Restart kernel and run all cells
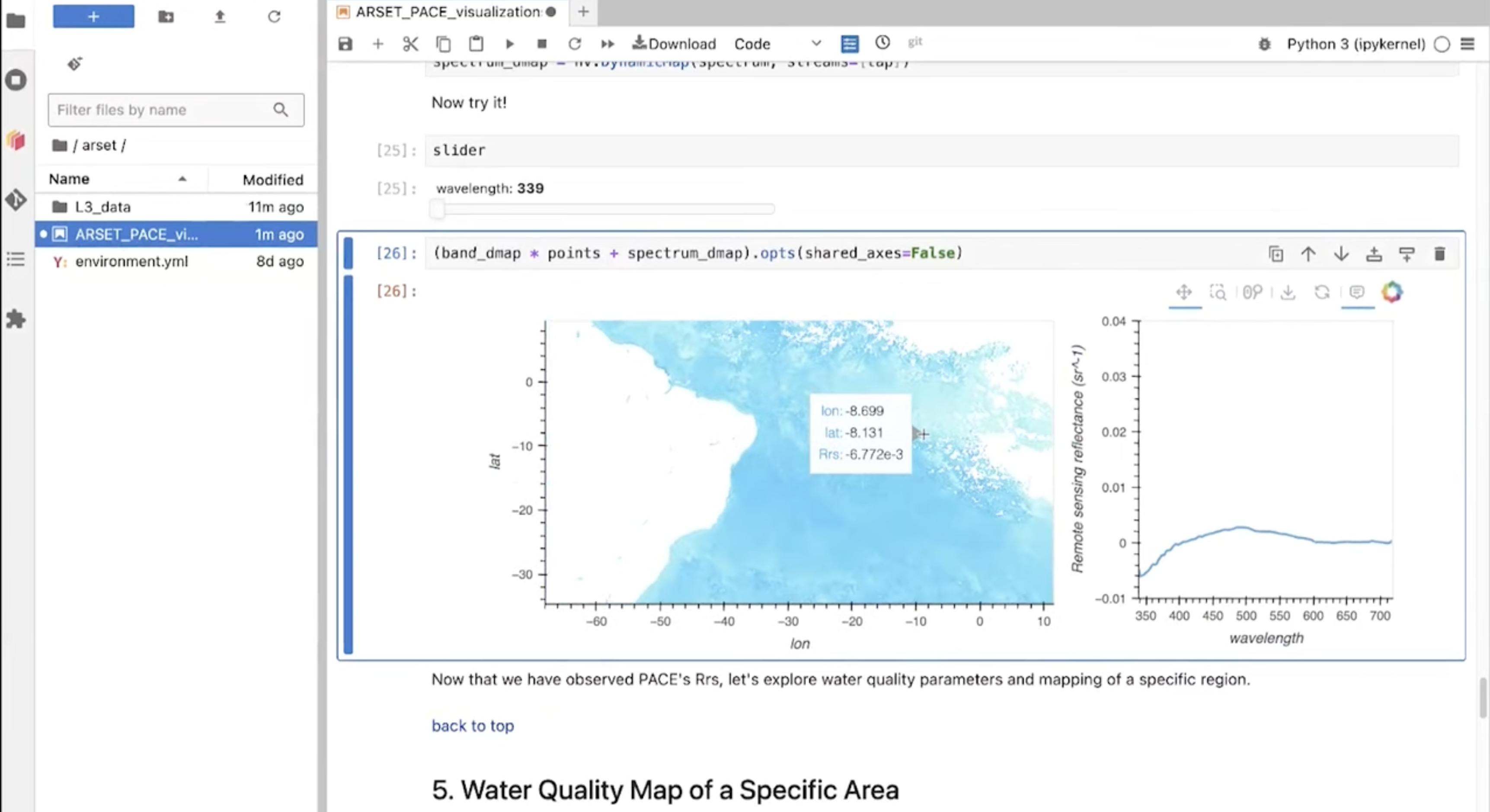1490x812 pixels. point(608,44)
